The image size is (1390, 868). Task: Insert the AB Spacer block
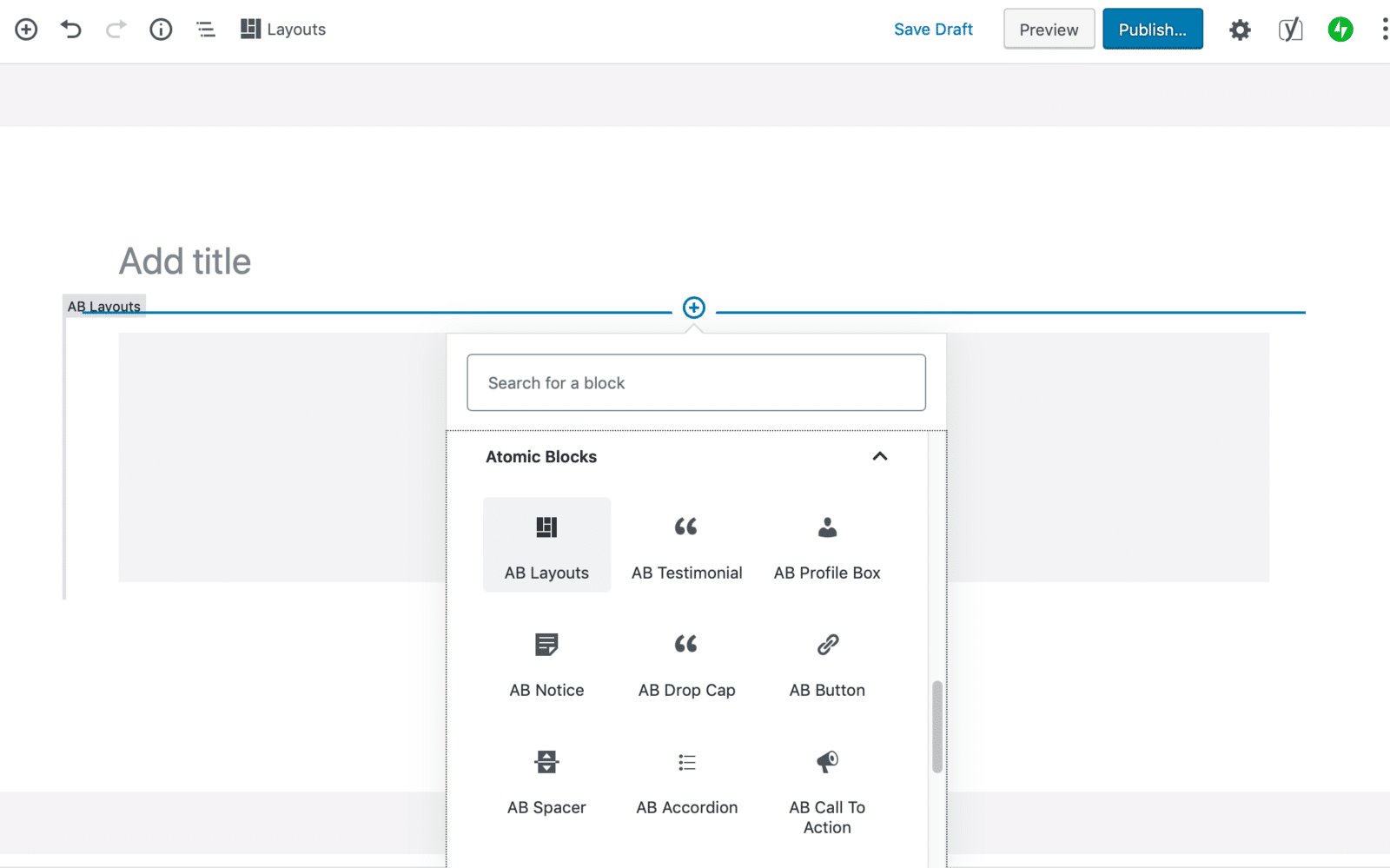click(x=546, y=779)
